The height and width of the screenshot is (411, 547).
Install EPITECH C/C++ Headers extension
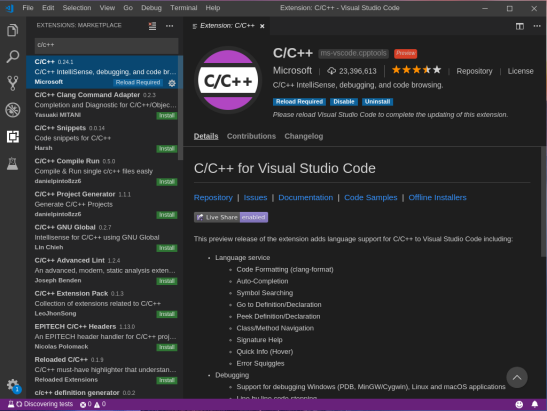point(167,347)
